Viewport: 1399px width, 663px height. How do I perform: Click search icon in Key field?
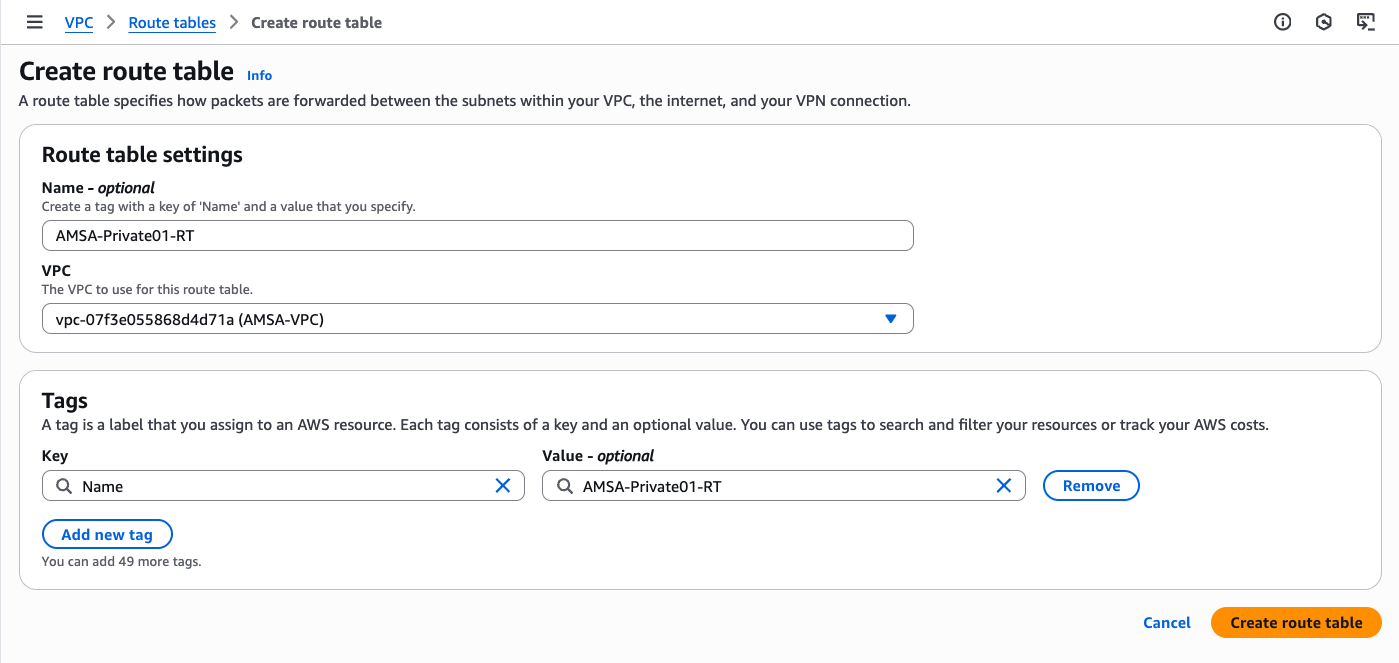(x=63, y=486)
